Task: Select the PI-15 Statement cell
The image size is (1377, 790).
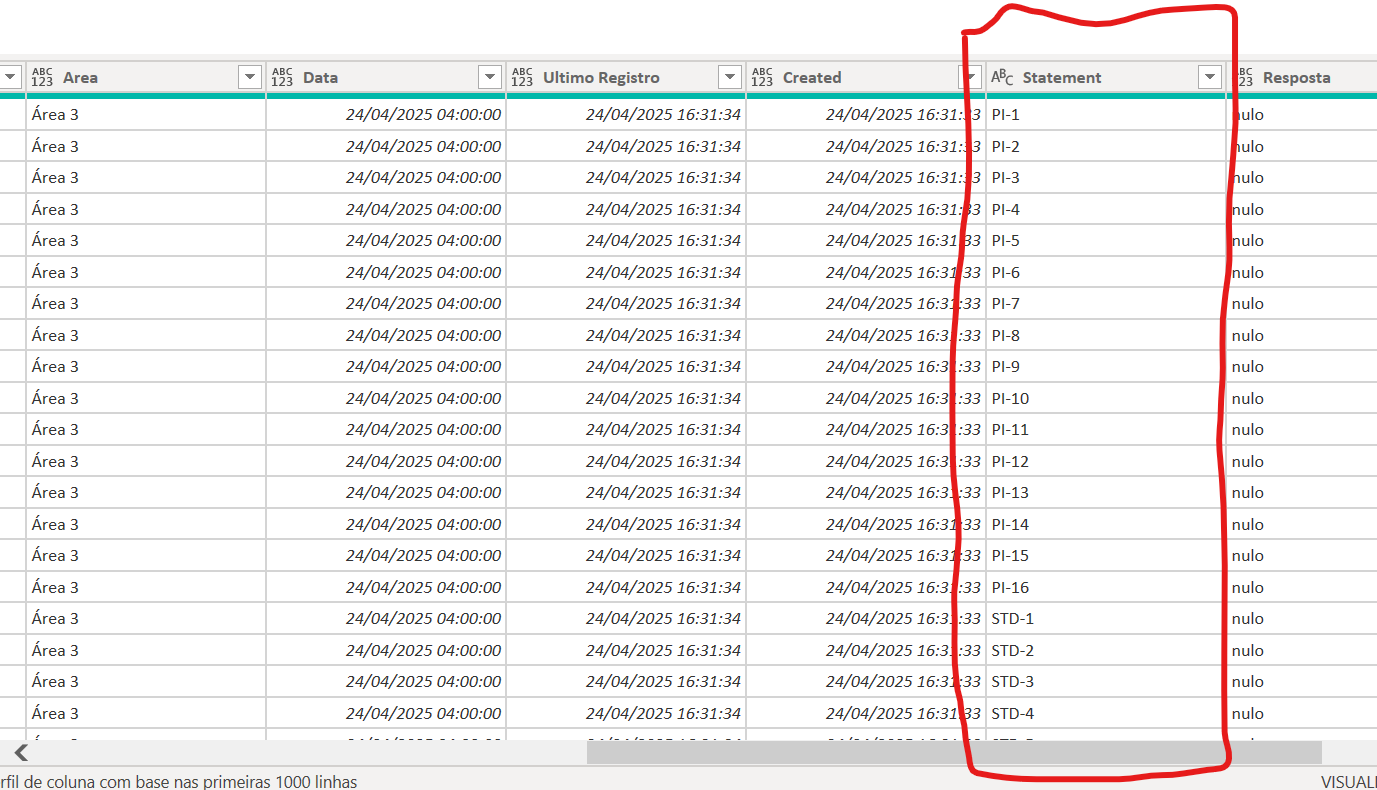Action: tap(1106, 556)
